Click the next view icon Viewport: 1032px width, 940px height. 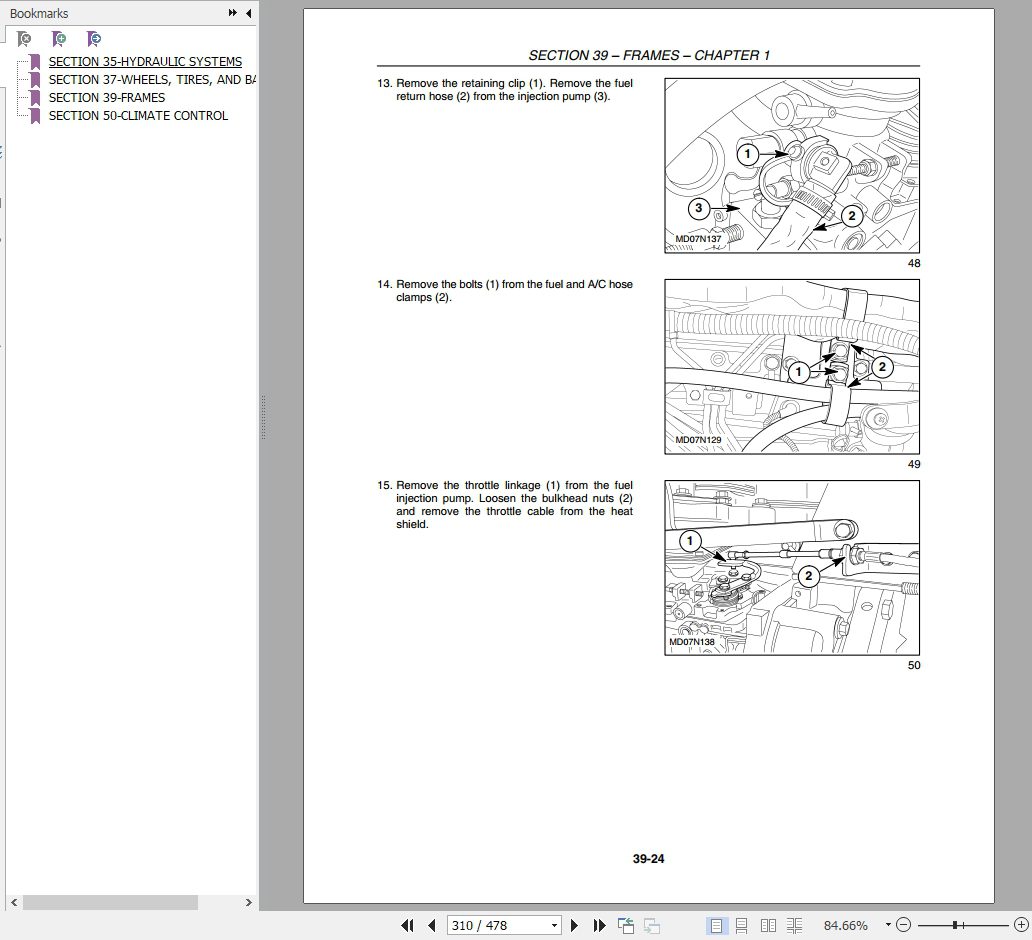[x=650, y=925]
